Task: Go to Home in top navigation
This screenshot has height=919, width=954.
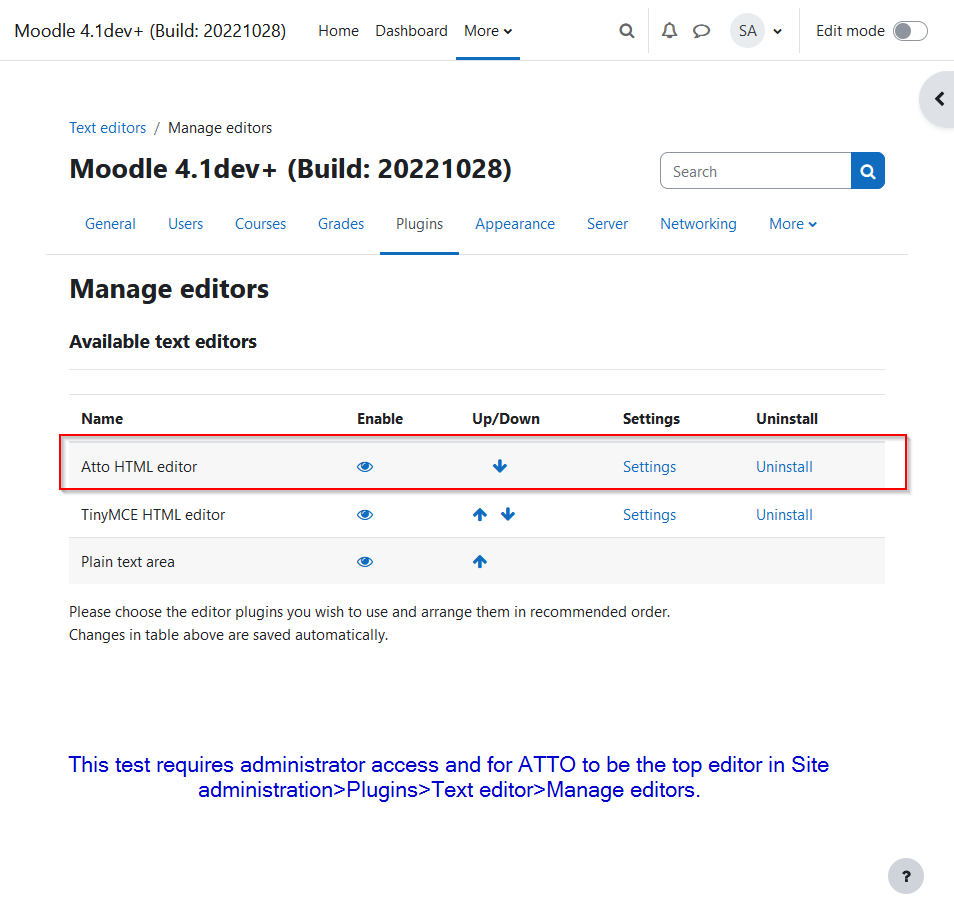Action: tap(338, 31)
